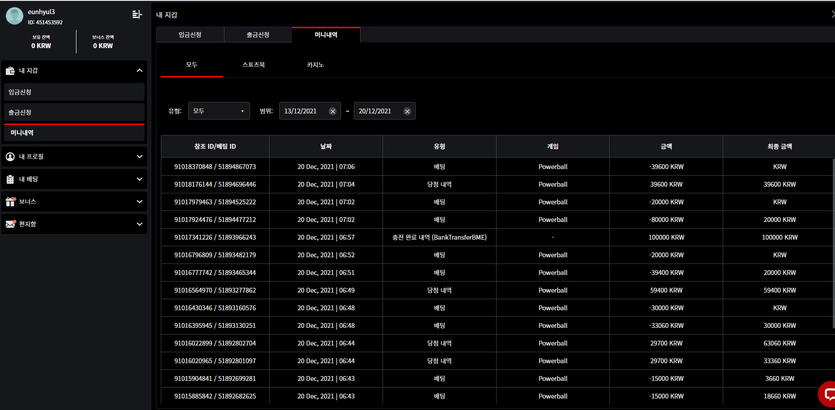Expand the 편지함 section chevron
The width and height of the screenshot is (835, 410).
(140, 224)
